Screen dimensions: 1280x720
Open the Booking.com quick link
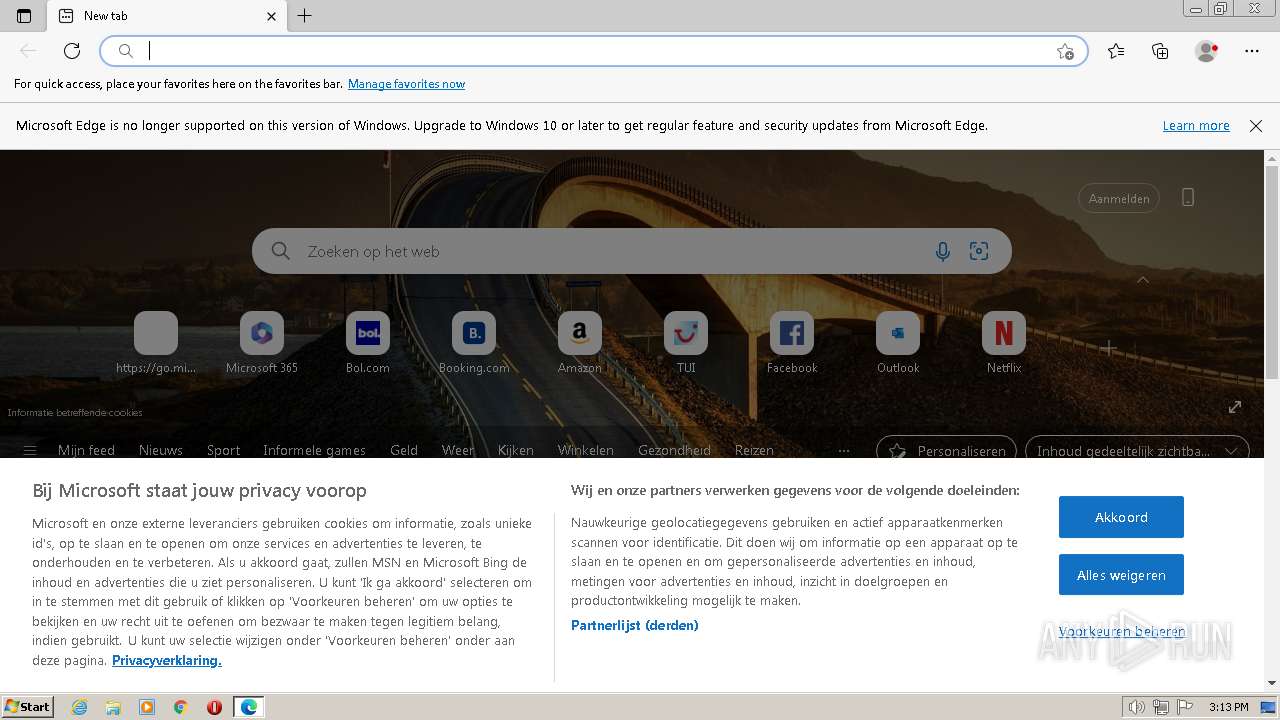[x=474, y=343]
